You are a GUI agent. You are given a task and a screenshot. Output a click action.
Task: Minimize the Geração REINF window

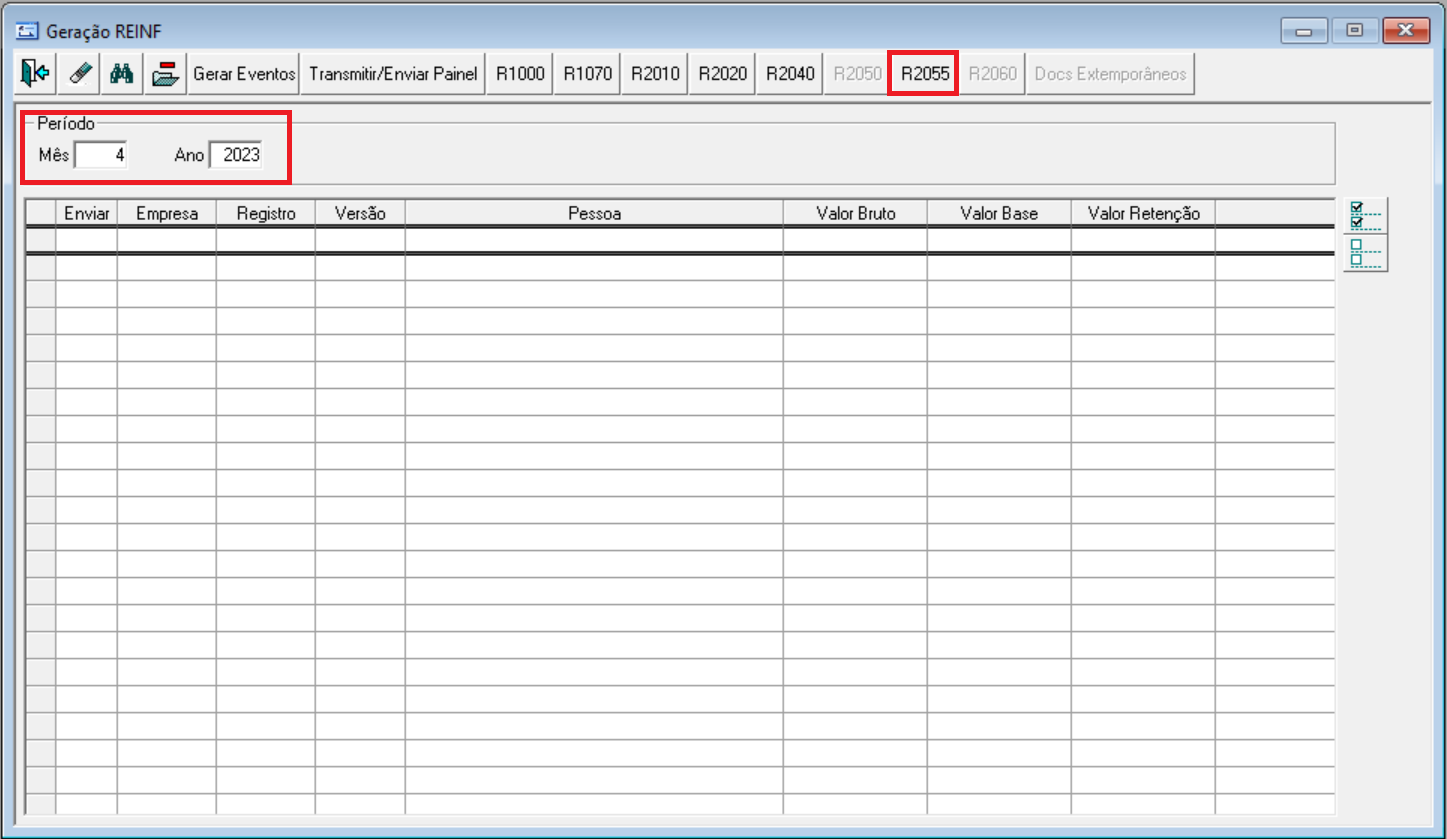point(1304,30)
